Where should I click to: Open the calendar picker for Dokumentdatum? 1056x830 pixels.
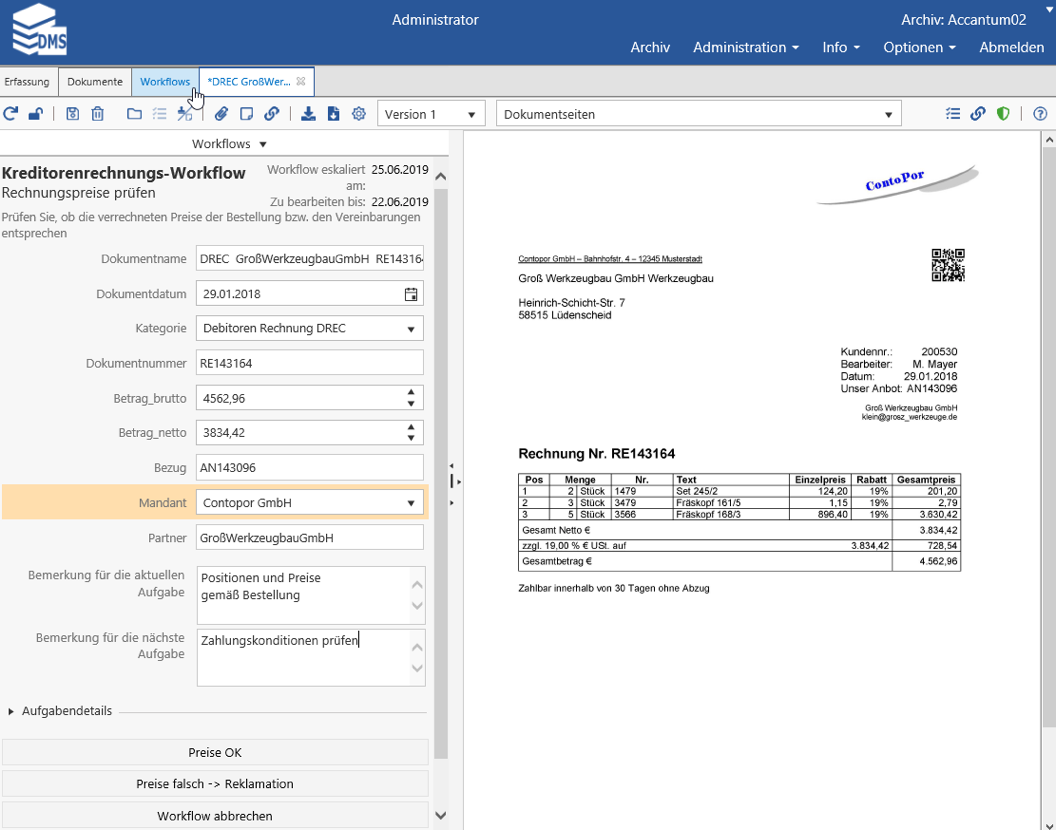(x=411, y=294)
